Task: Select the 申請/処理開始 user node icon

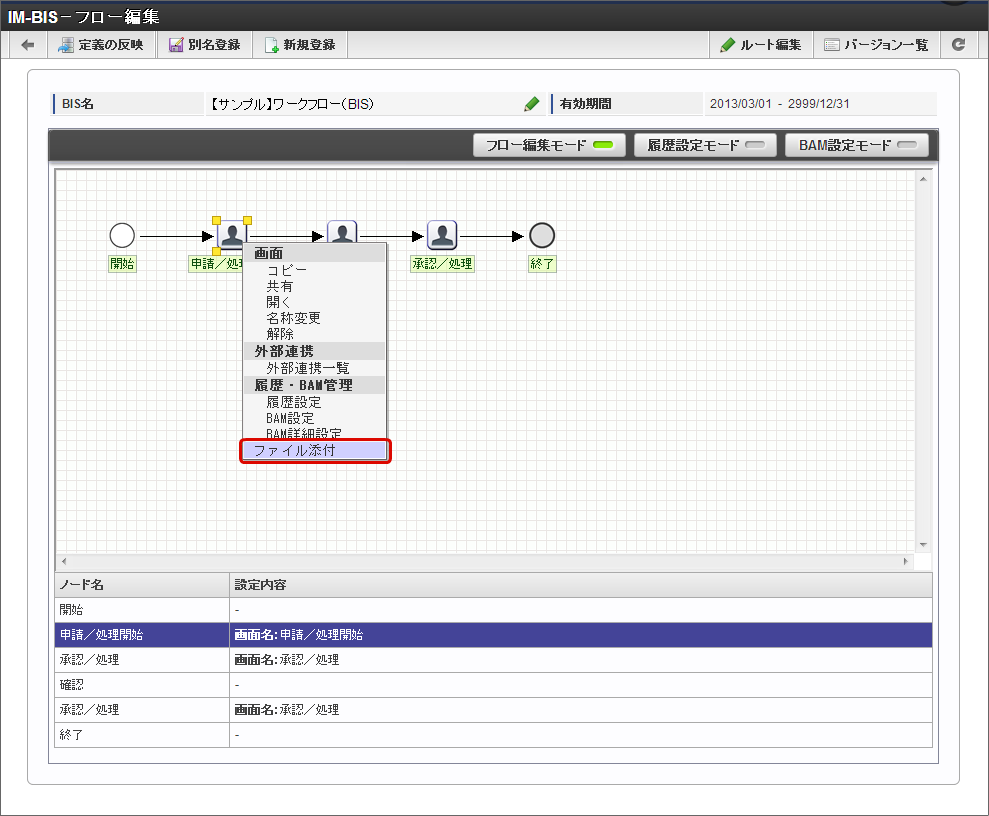Action: tap(231, 235)
